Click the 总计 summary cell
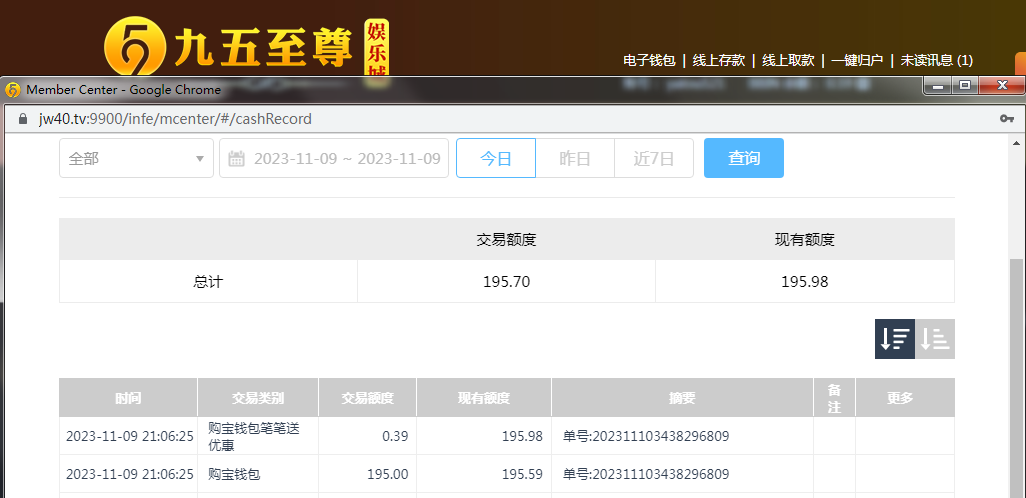This screenshot has width=1026, height=498. [x=208, y=281]
